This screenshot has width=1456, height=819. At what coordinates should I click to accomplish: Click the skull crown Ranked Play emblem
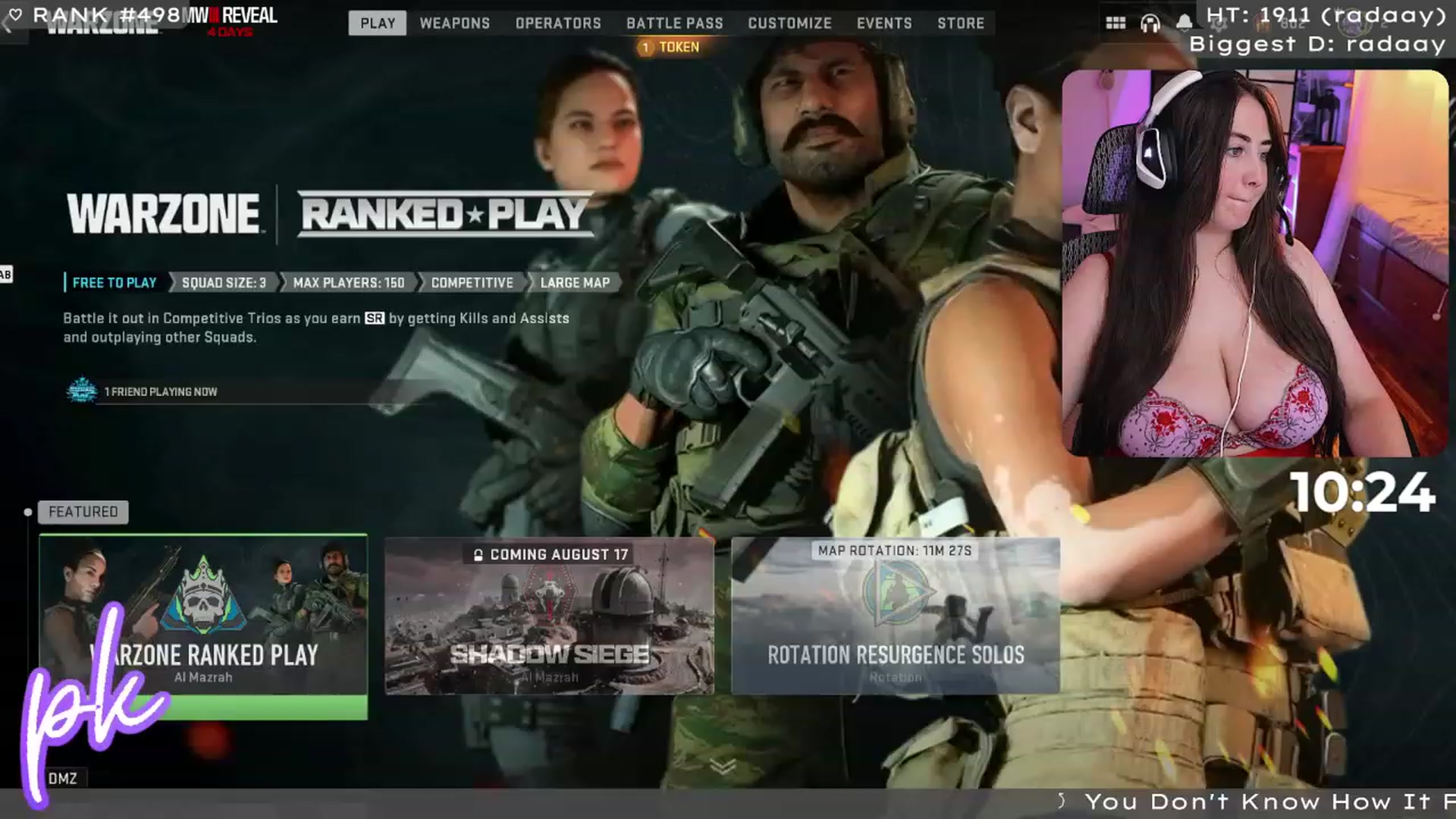coord(202,595)
